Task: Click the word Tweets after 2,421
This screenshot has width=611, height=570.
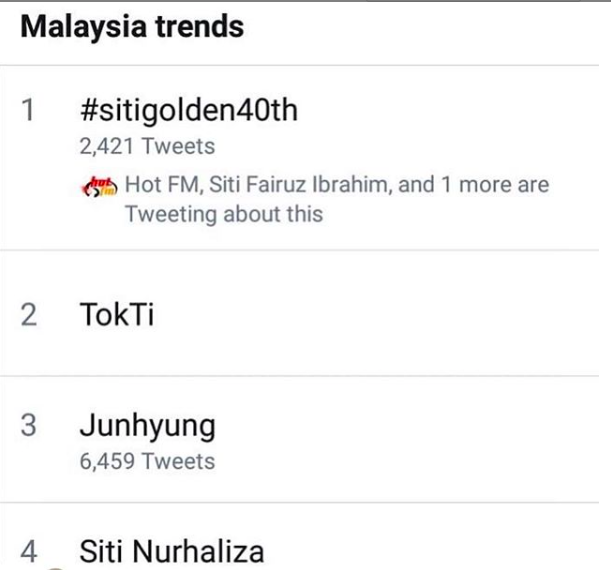Action: coord(179,147)
